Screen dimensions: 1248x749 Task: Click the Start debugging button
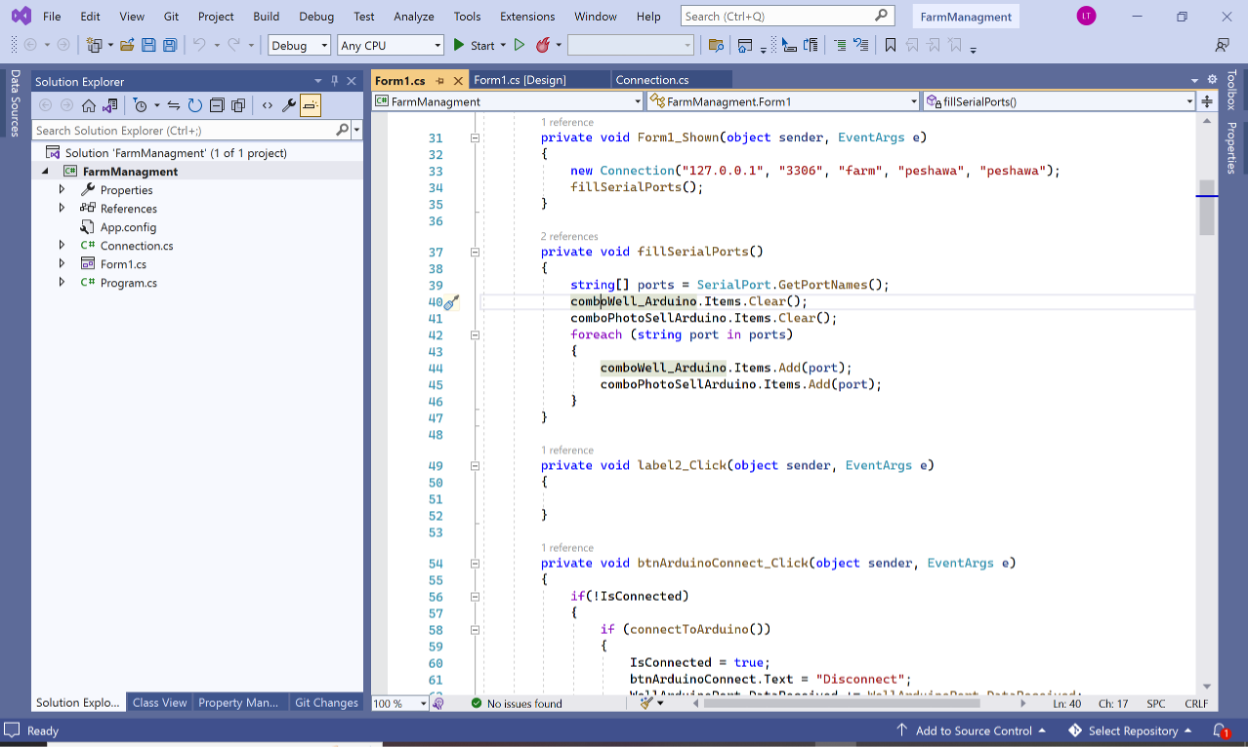click(x=474, y=45)
